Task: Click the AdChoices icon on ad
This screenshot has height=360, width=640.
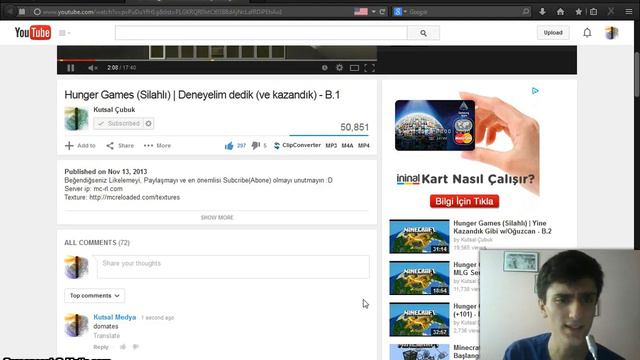Action: tap(535, 91)
